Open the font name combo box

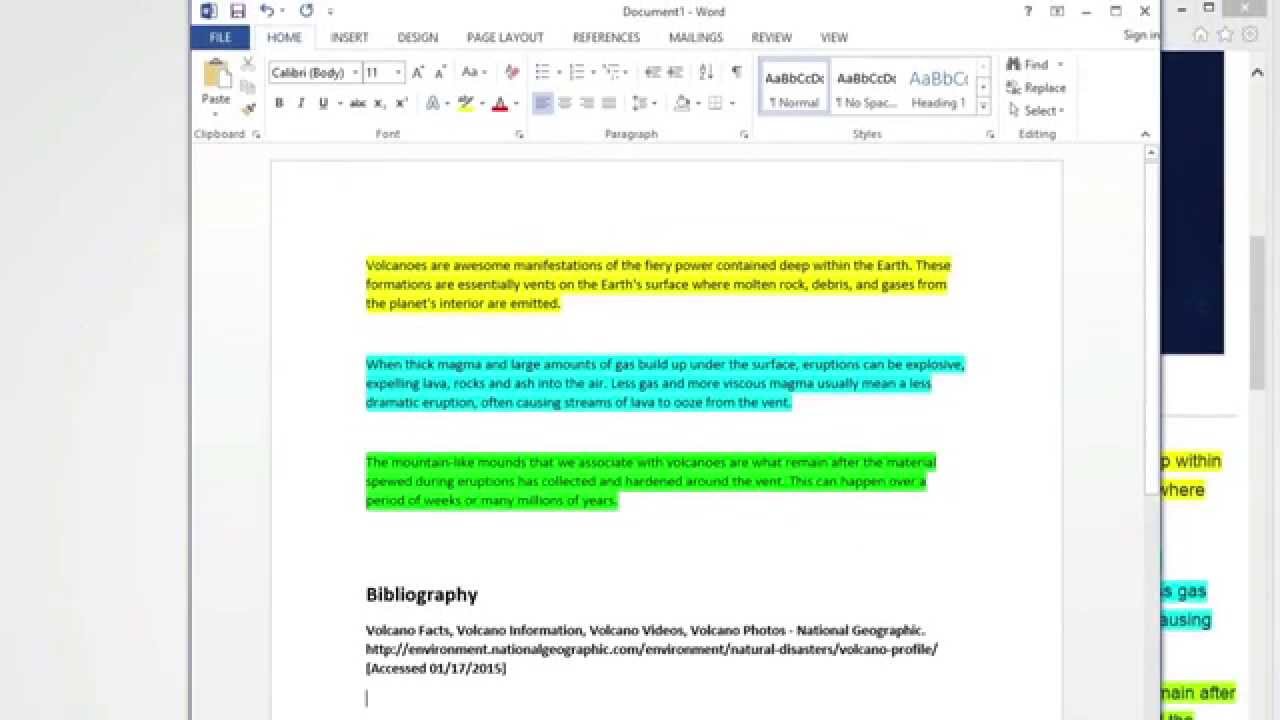315,72
